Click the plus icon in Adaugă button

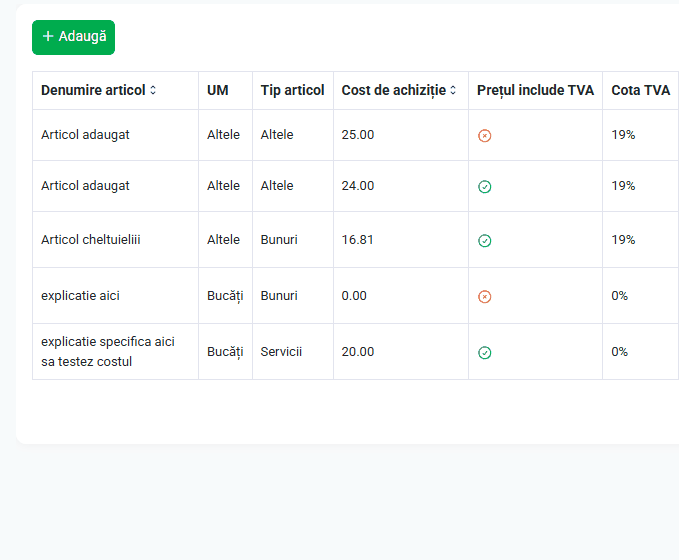click(x=48, y=36)
